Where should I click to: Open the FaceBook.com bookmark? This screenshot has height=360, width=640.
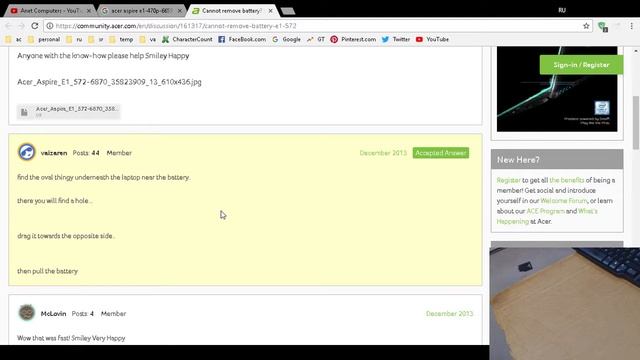[242, 39]
